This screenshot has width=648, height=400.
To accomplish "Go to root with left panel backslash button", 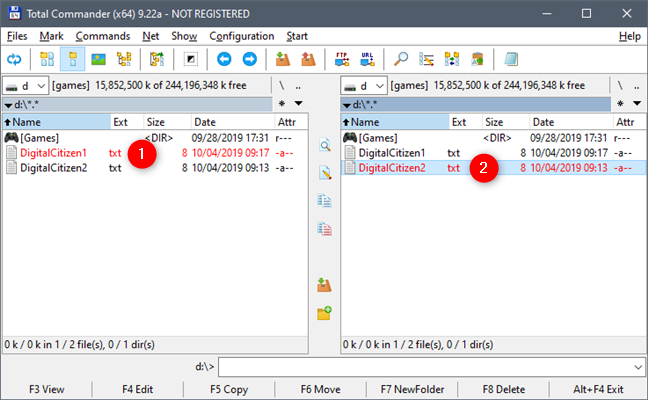I will 282,86.
